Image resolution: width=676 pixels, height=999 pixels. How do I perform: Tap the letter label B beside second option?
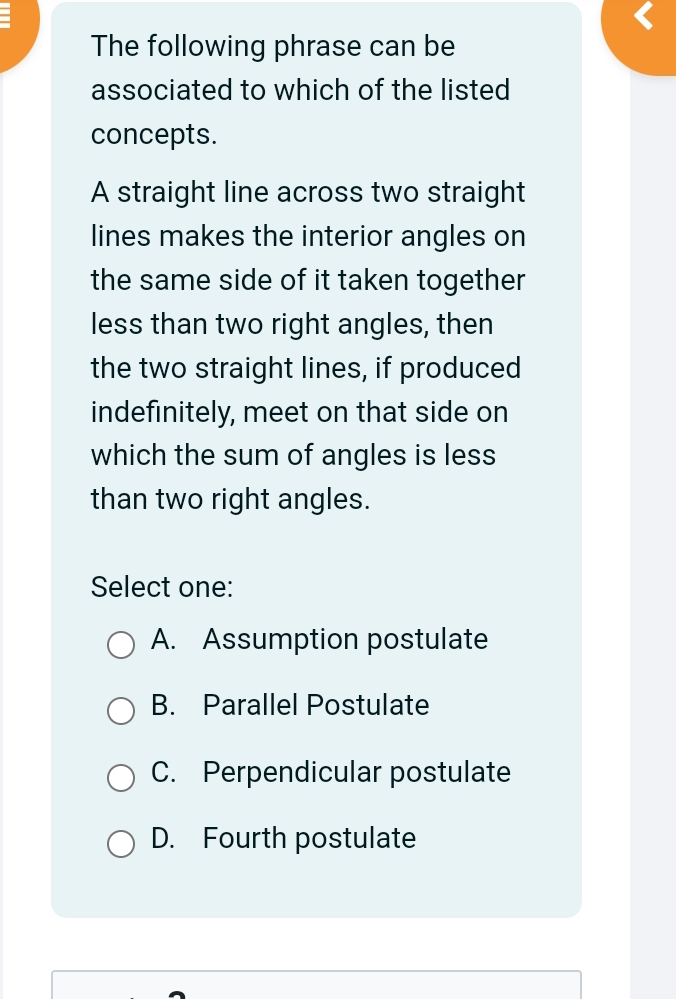point(163,705)
